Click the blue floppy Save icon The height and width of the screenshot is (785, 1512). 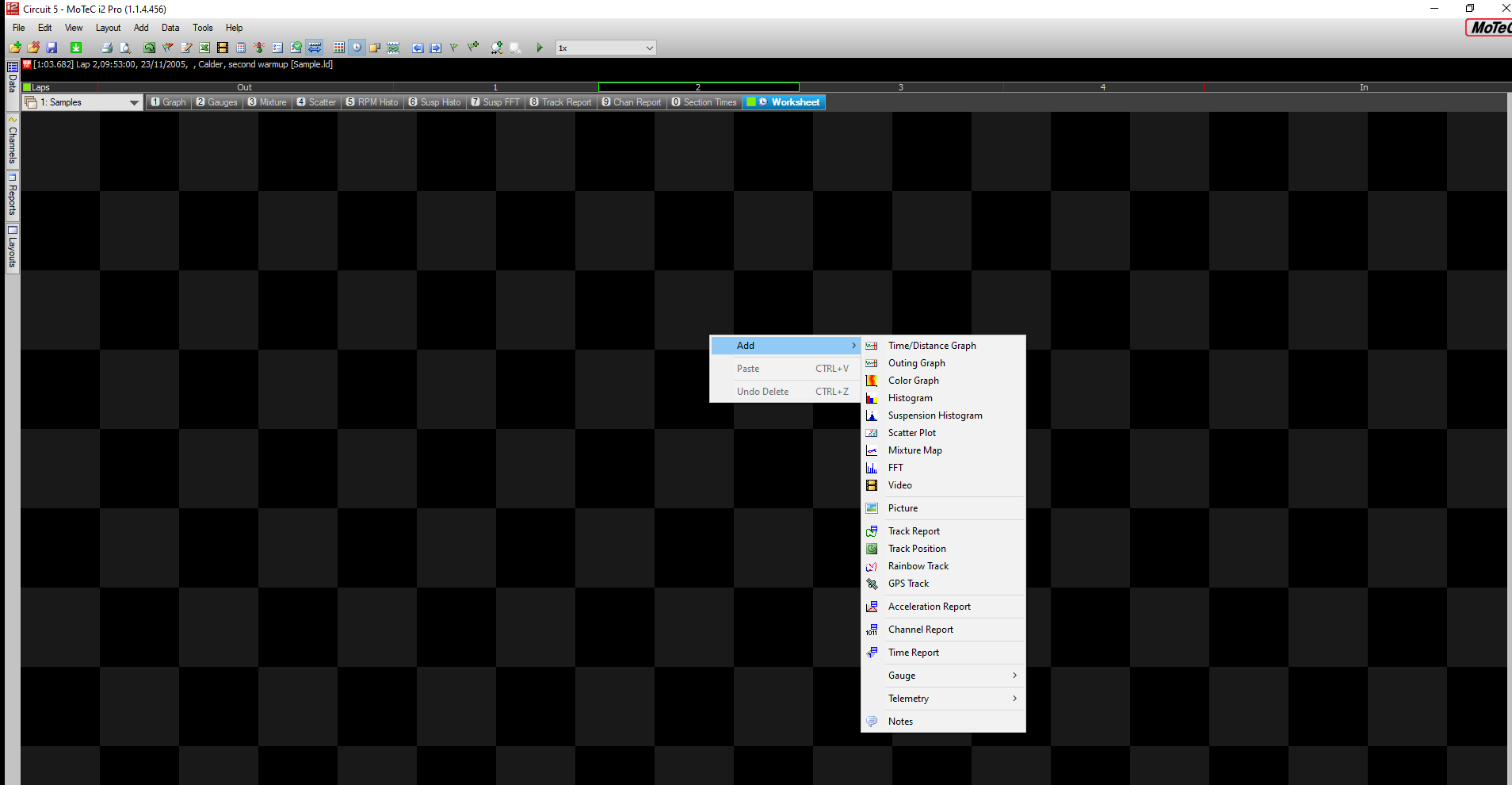pyautogui.click(x=52, y=48)
